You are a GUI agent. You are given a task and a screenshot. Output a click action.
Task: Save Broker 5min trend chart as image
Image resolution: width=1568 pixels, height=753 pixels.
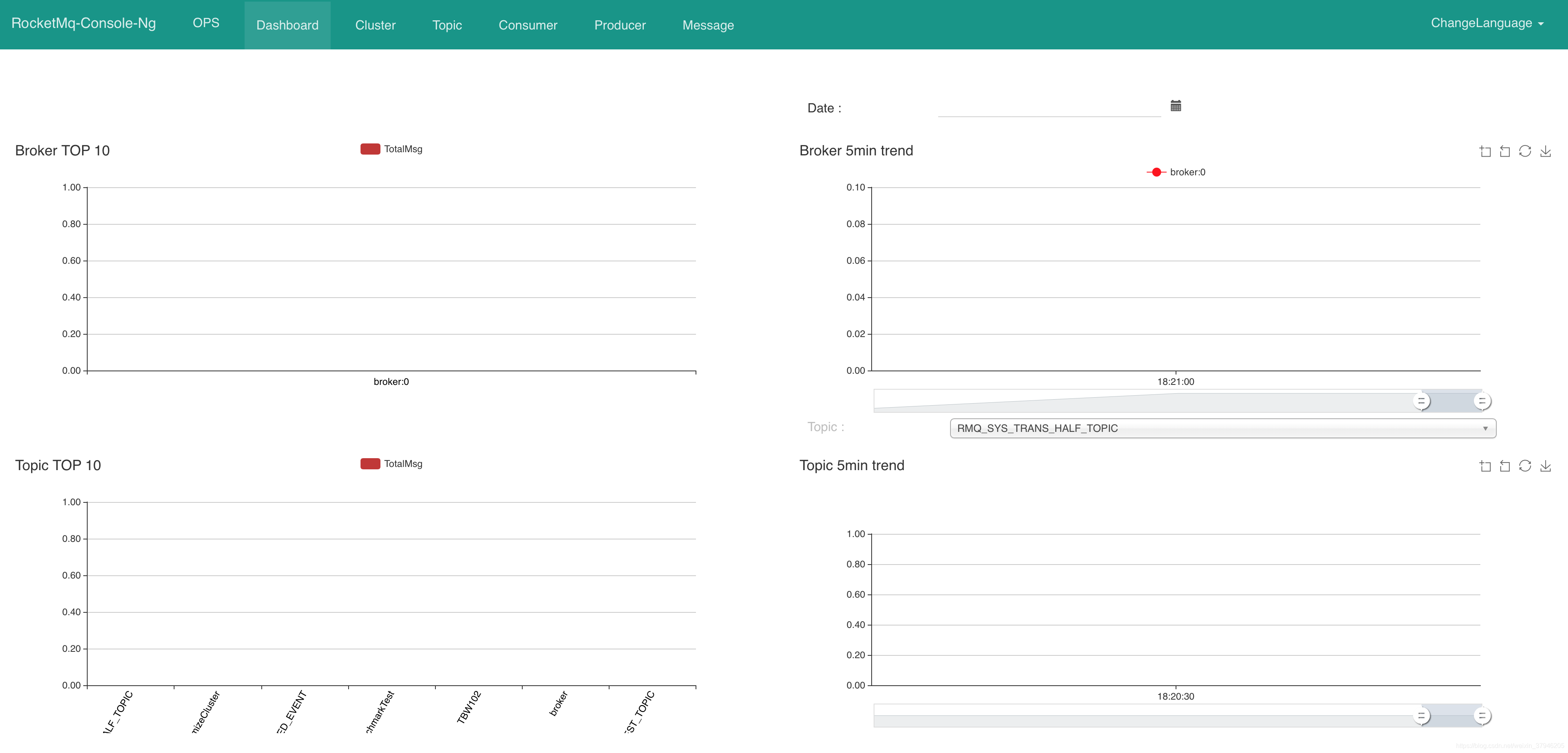point(1545,151)
